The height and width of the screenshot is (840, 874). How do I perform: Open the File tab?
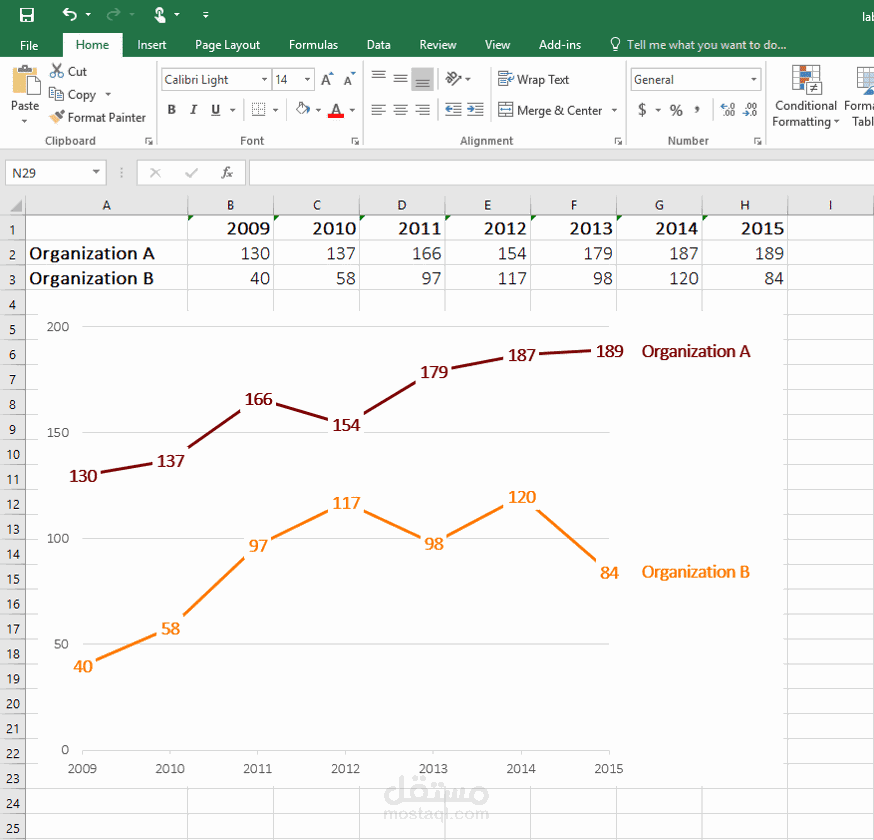pyautogui.click(x=29, y=45)
